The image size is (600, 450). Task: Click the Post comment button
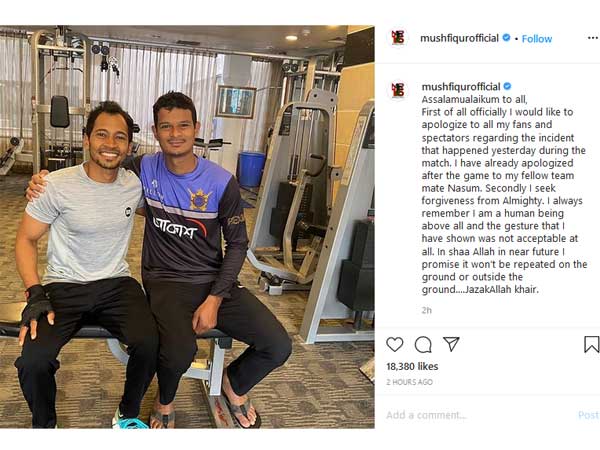tap(588, 415)
